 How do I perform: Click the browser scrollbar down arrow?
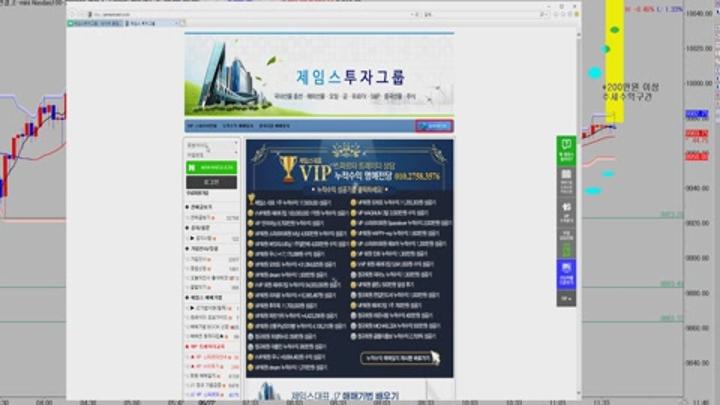[578, 394]
